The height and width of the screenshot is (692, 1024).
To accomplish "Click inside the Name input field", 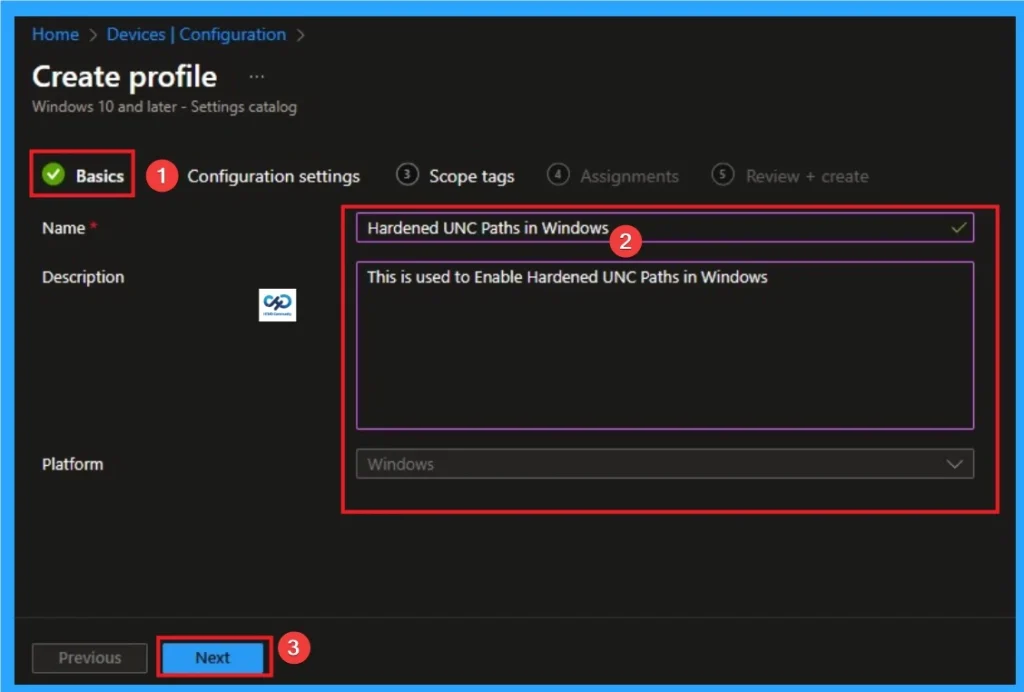I will (600, 228).
